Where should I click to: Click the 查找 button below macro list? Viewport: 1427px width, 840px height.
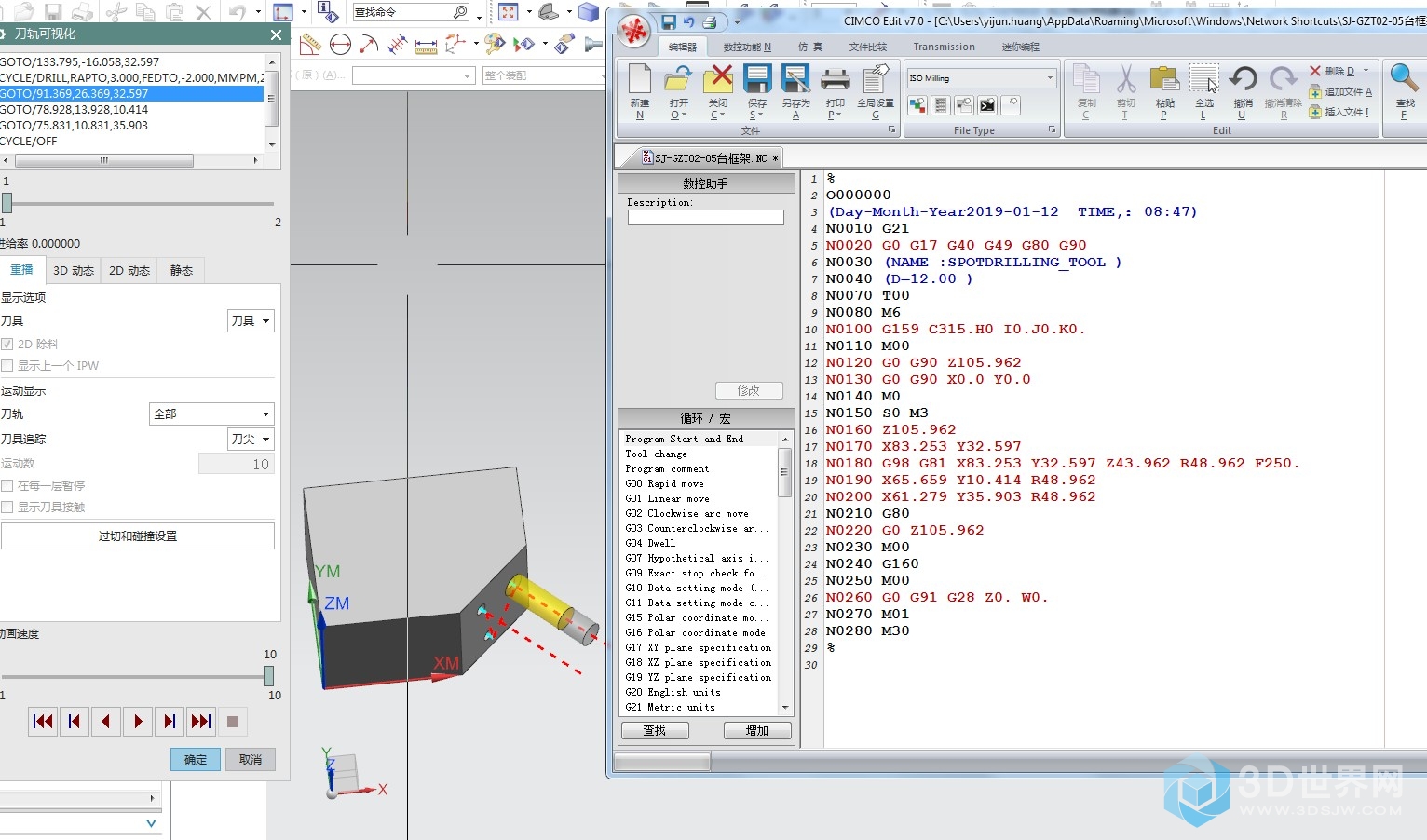point(655,731)
